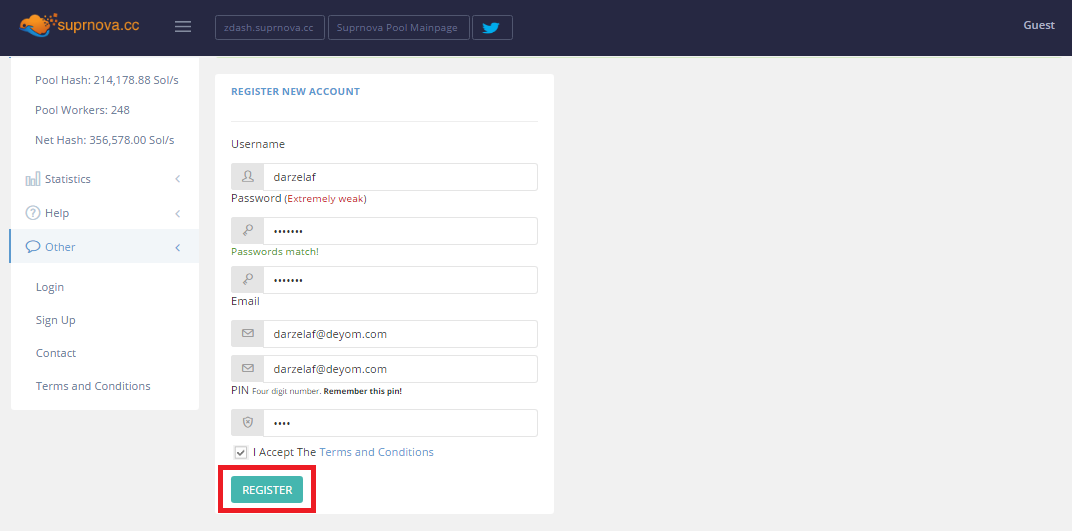Image resolution: width=1072 pixels, height=531 pixels.
Task: Click the user icon beside Username field
Action: [247, 177]
